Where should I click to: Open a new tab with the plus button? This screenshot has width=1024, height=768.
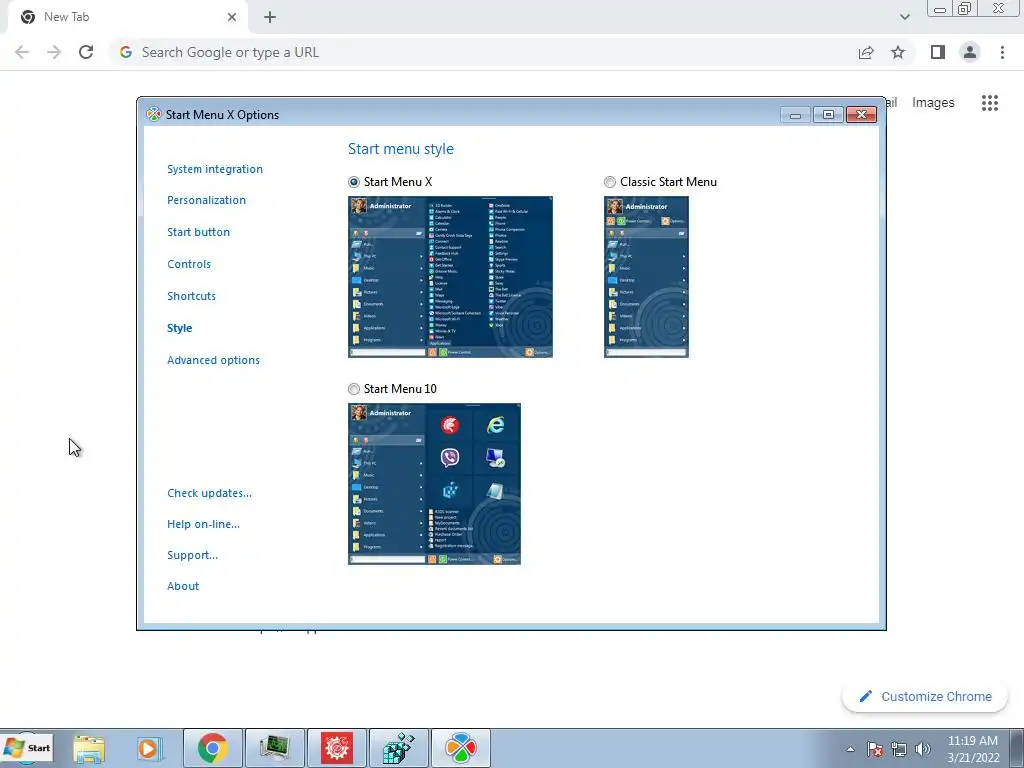pyautogui.click(x=270, y=18)
